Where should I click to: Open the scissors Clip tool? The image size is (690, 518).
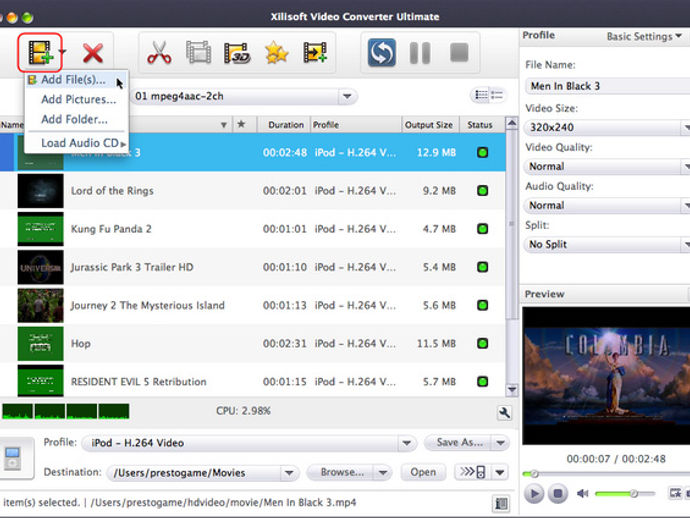coord(159,53)
